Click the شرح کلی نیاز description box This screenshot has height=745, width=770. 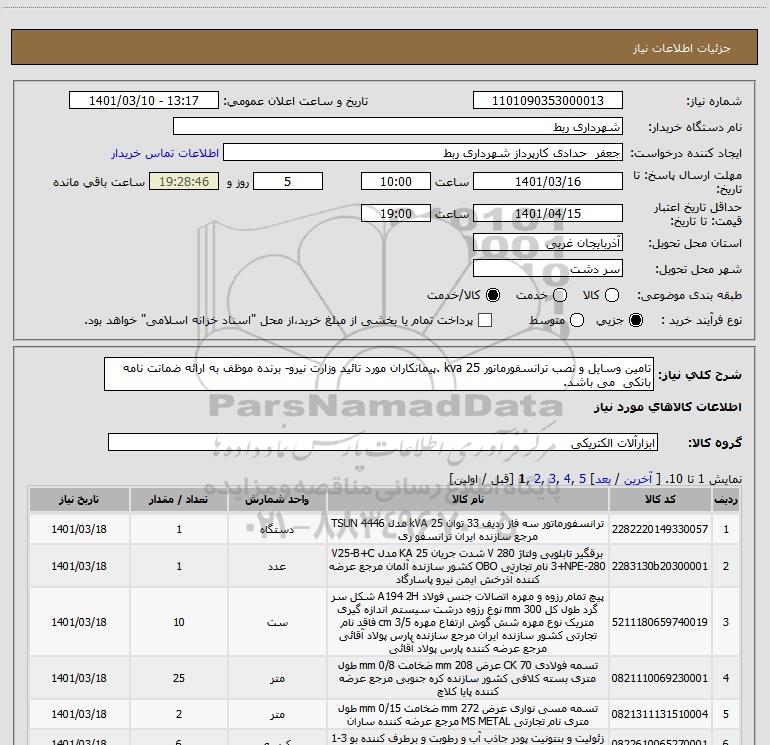(x=379, y=374)
